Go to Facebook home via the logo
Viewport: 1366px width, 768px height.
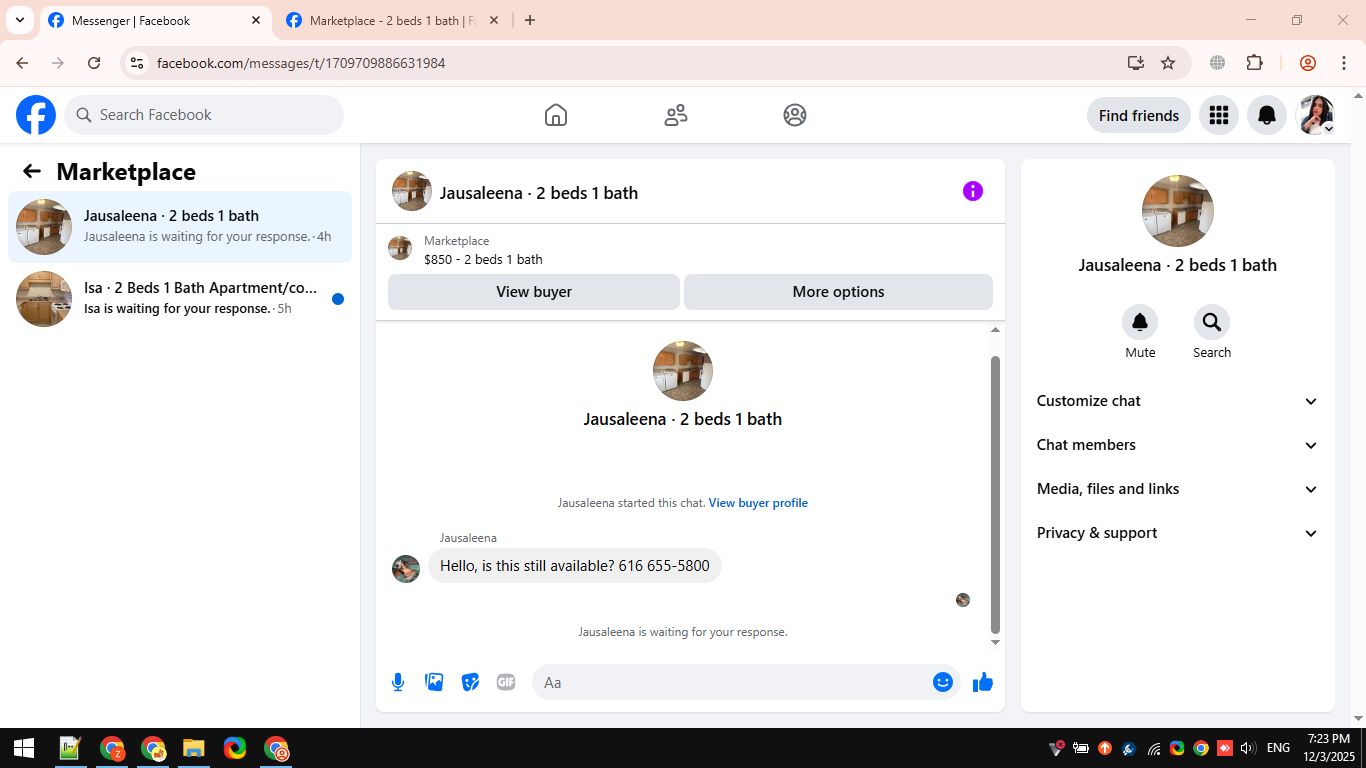click(x=36, y=115)
